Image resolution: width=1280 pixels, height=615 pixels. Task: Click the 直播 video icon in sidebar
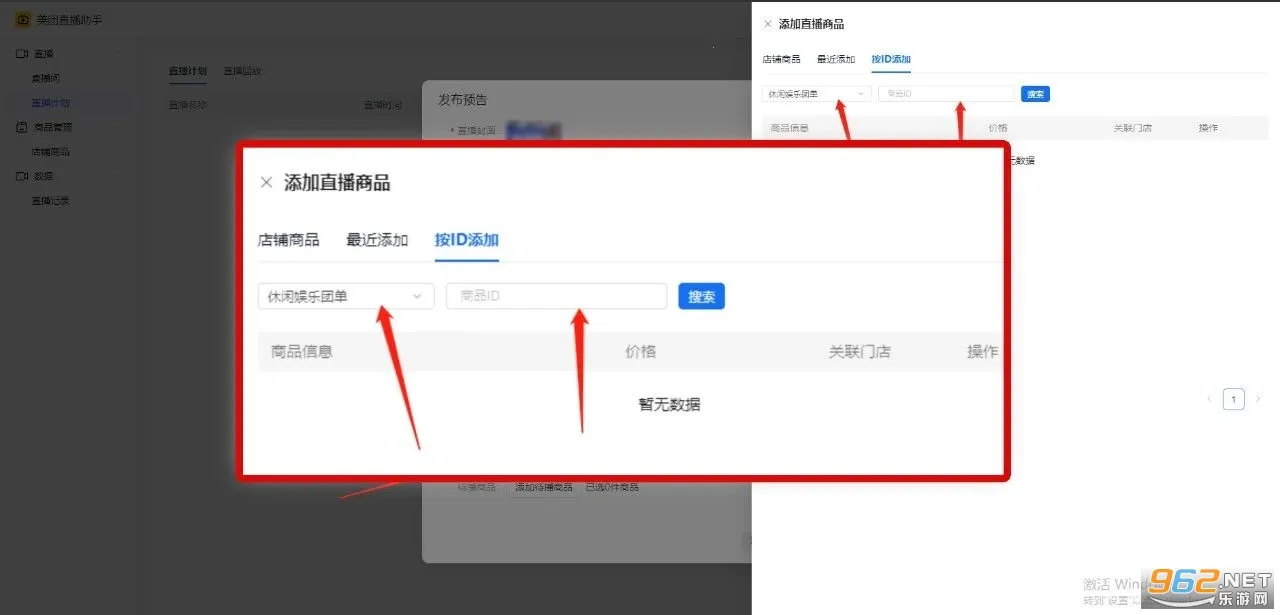(22, 53)
